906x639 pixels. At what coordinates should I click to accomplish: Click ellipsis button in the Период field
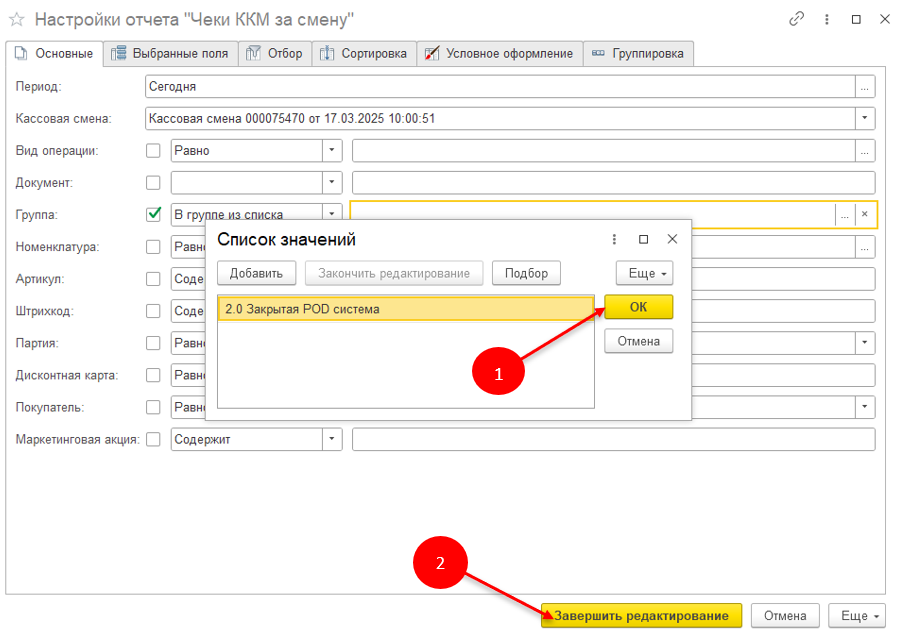click(x=865, y=87)
